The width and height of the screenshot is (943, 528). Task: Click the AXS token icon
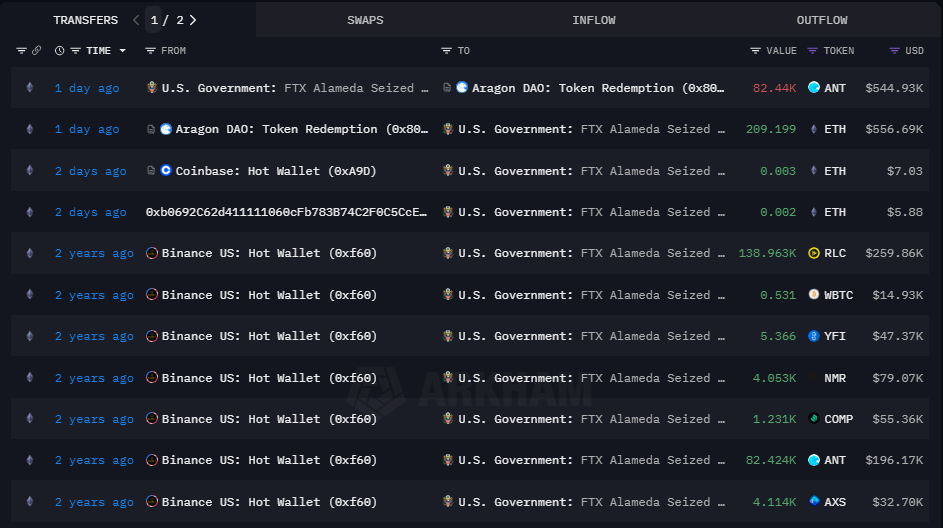tap(814, 502)
